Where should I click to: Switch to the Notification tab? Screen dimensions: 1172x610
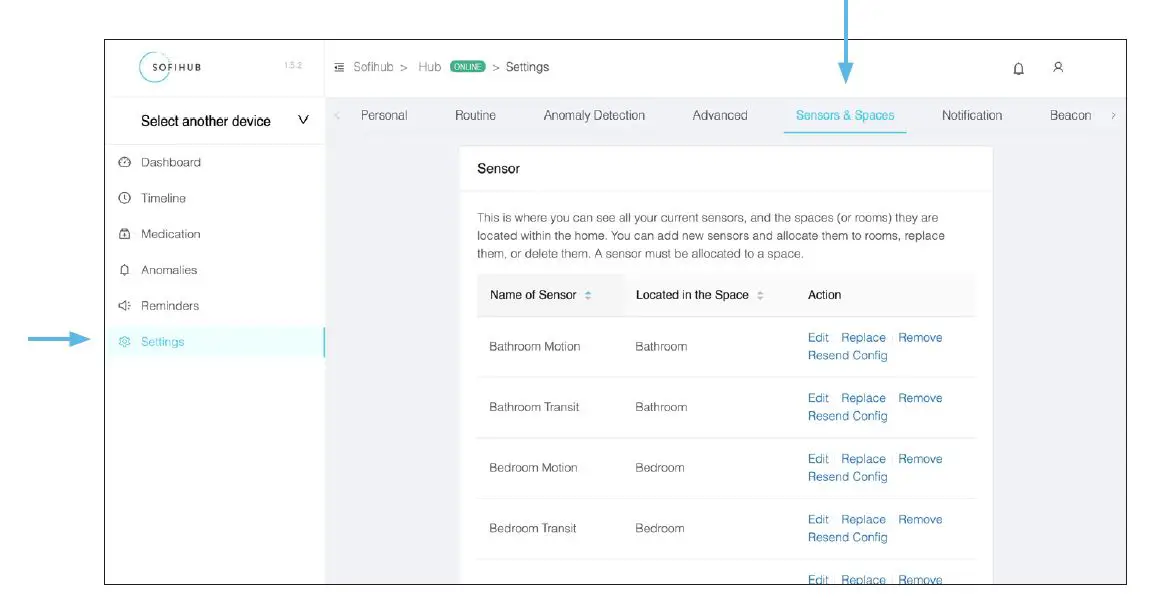click(x=971, y=116)
